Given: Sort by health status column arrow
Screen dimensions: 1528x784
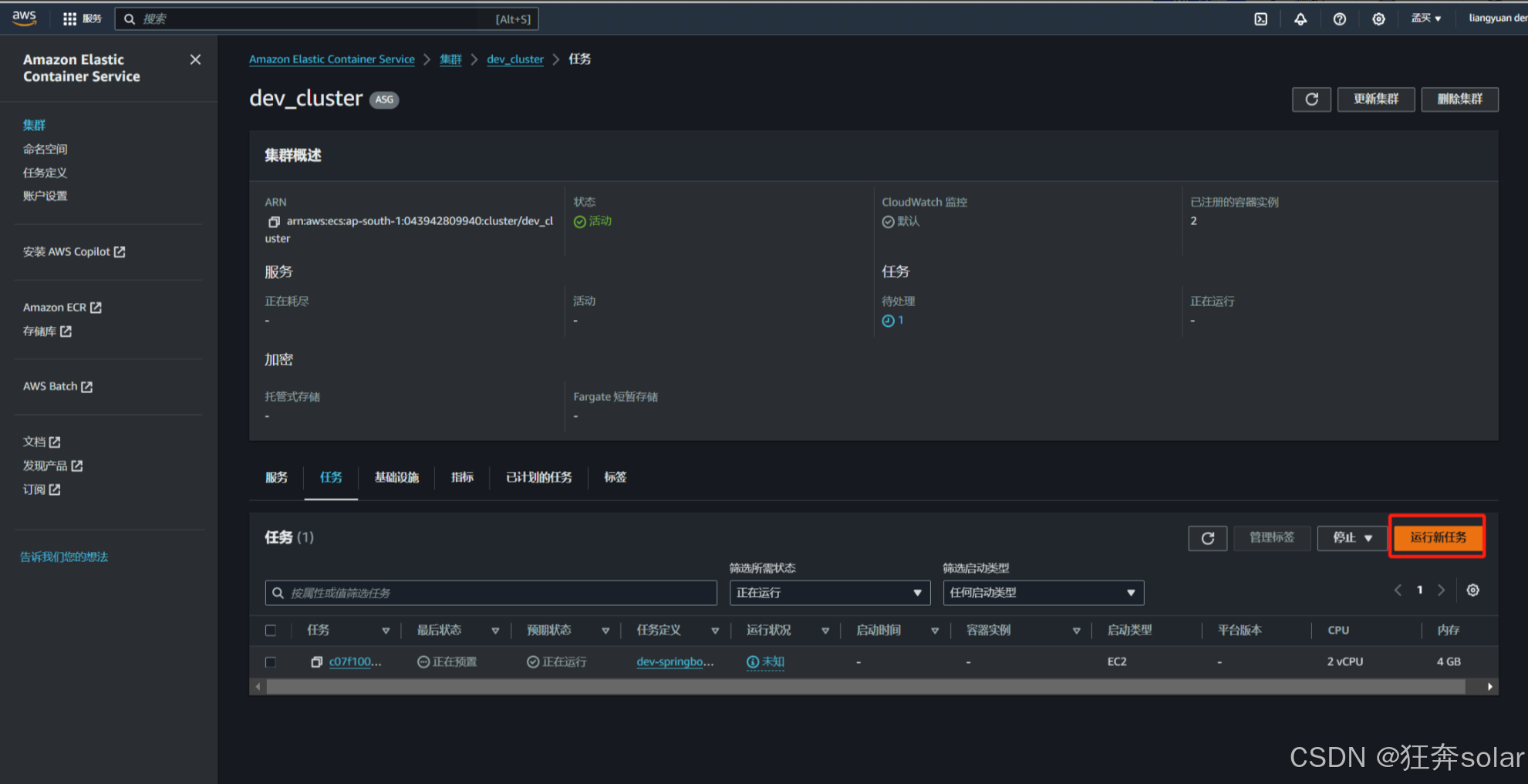Looking at the screenshot, I should pos(825,631).
